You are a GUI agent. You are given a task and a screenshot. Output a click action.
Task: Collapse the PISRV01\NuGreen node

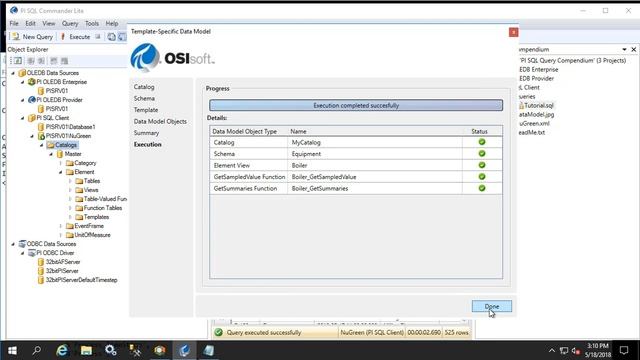pos(32,136)
